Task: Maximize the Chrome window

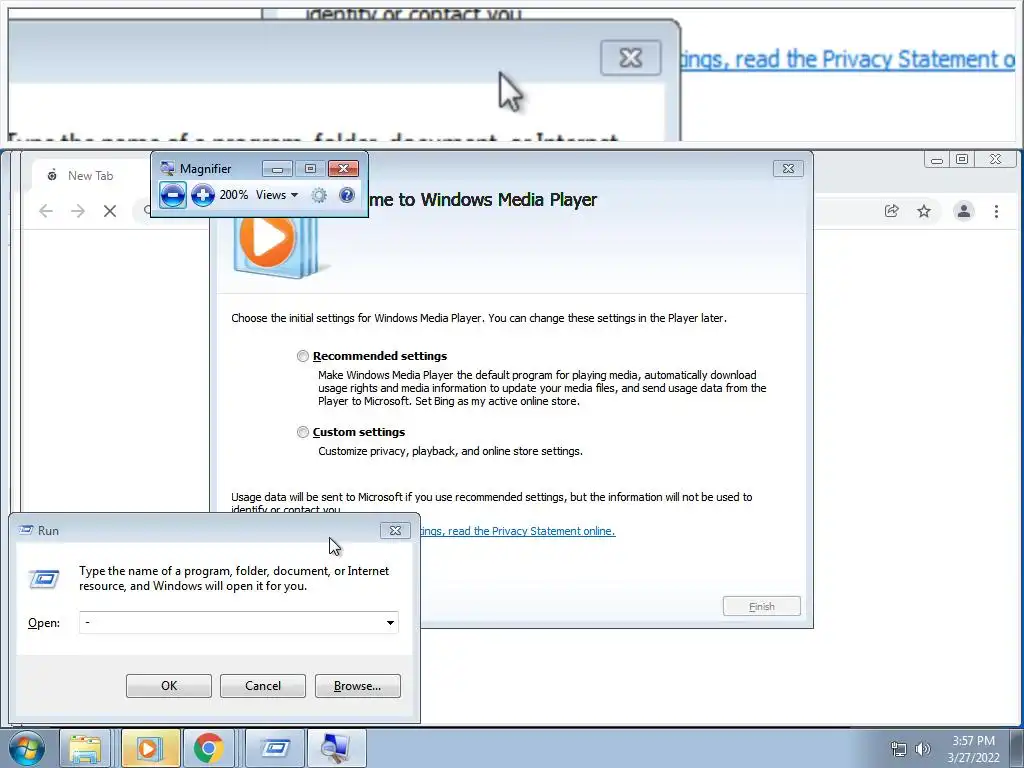Action: coord(961,159)
